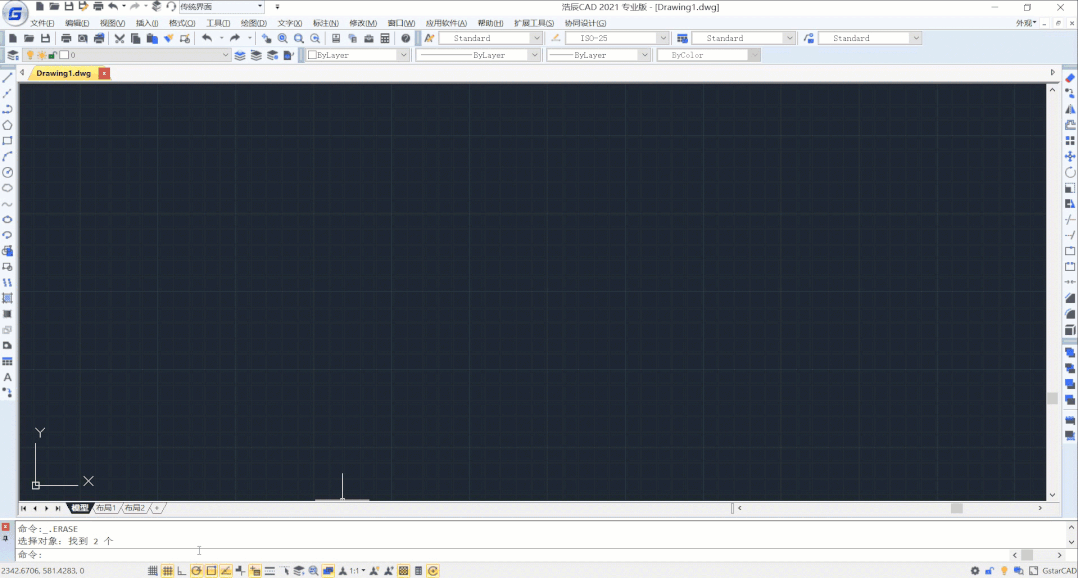Click the Undo arrow in standard toolbar

click(x=207, y=38)
